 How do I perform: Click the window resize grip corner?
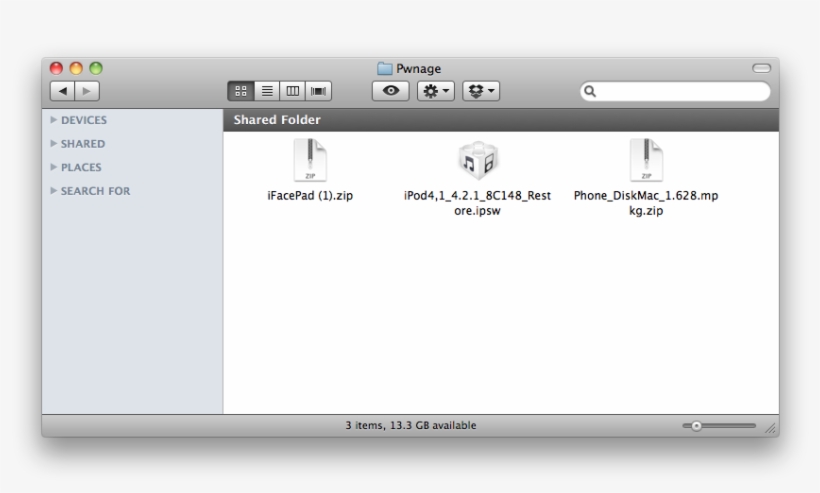point(771,428)
